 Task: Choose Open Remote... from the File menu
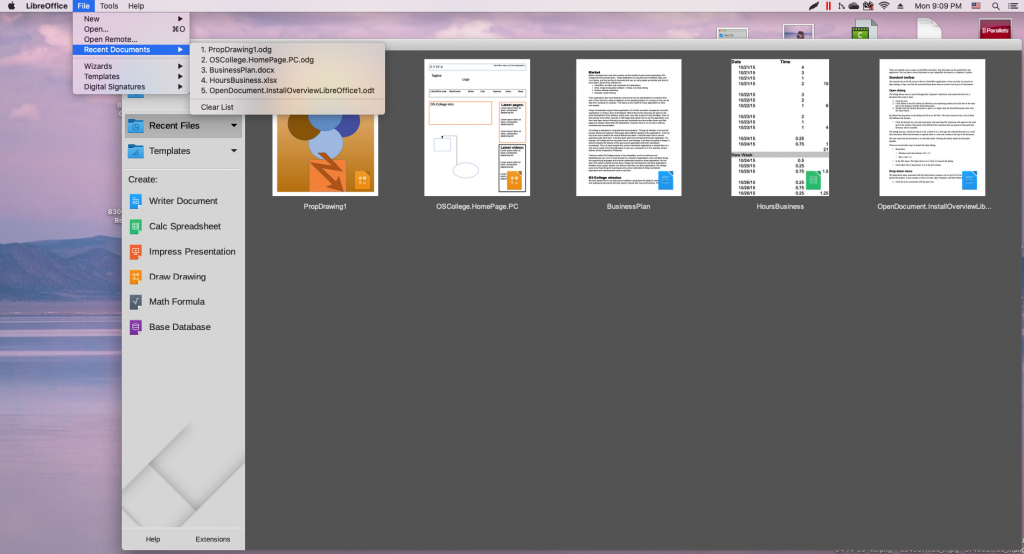point(111,39)
